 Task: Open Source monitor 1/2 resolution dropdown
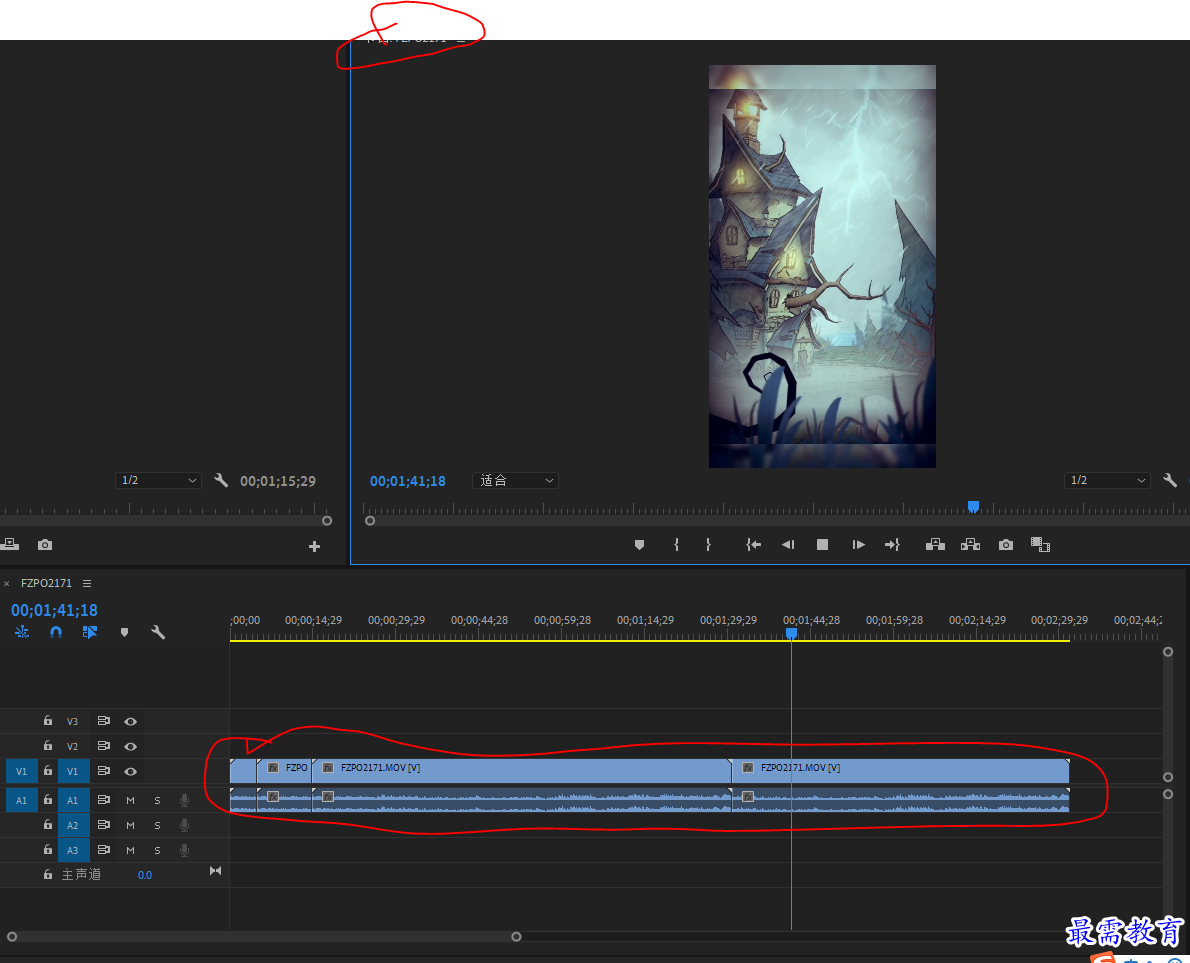coord(158,480)
